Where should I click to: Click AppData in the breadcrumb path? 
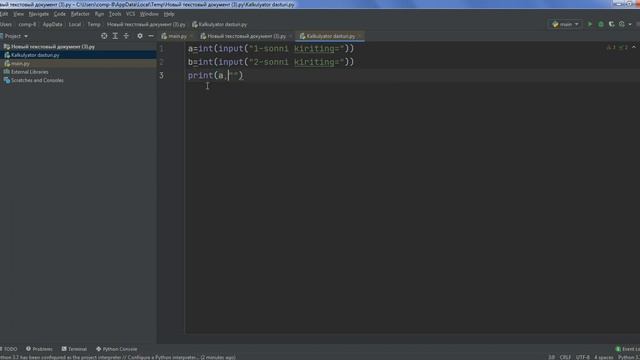pos(53,24)
